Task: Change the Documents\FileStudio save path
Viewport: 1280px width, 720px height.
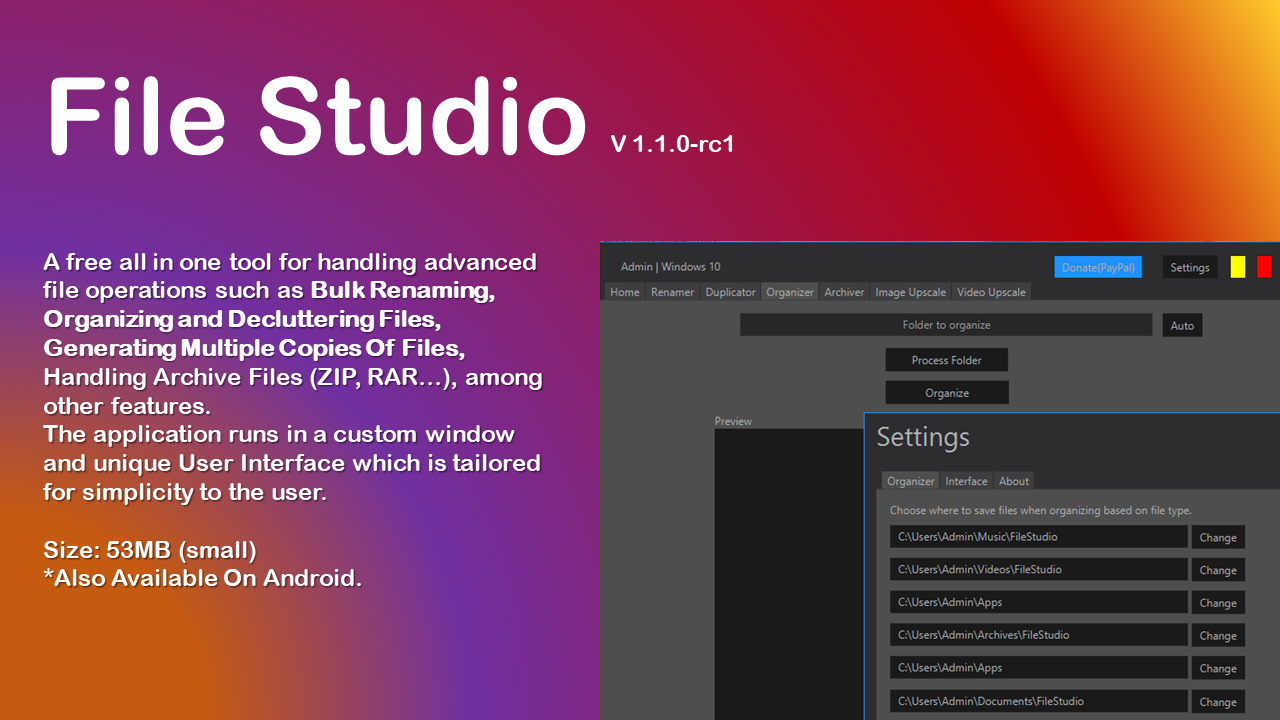Action: (1218, 701)
